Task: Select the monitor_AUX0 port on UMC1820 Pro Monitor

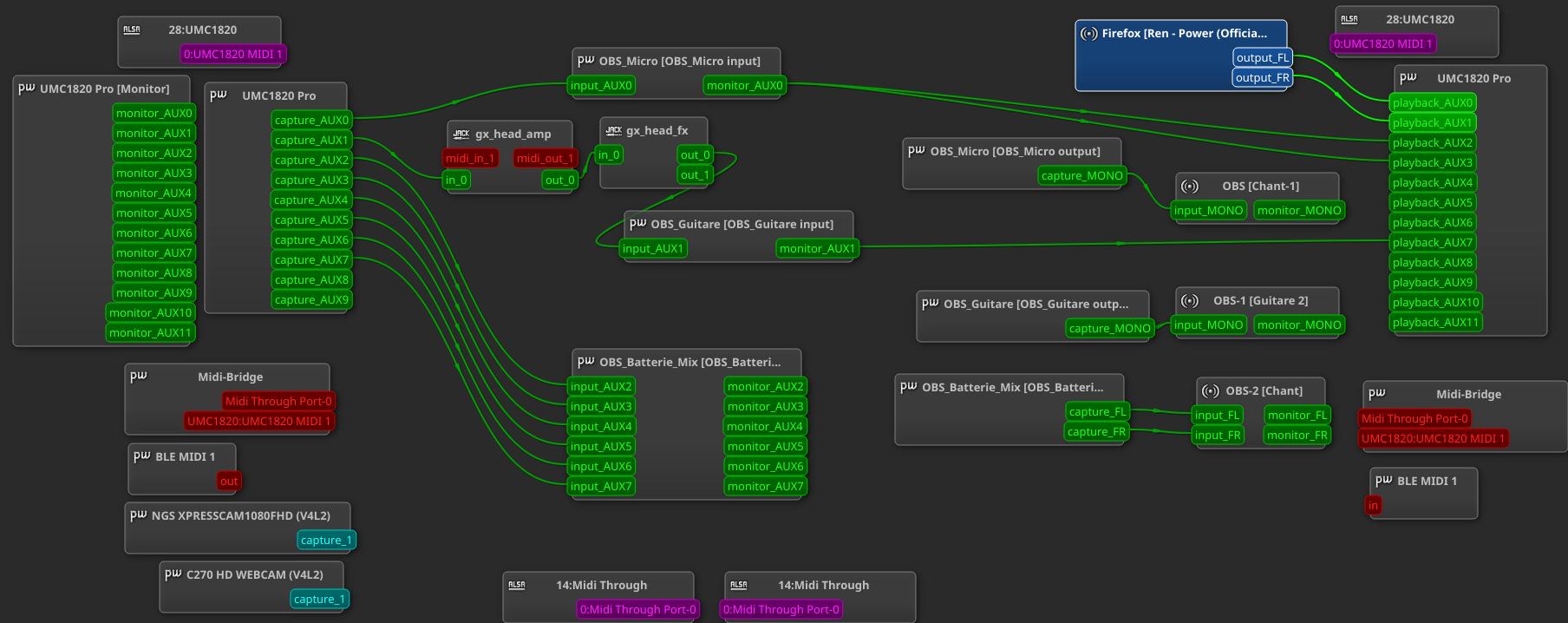Action: [x=154, y=113]
